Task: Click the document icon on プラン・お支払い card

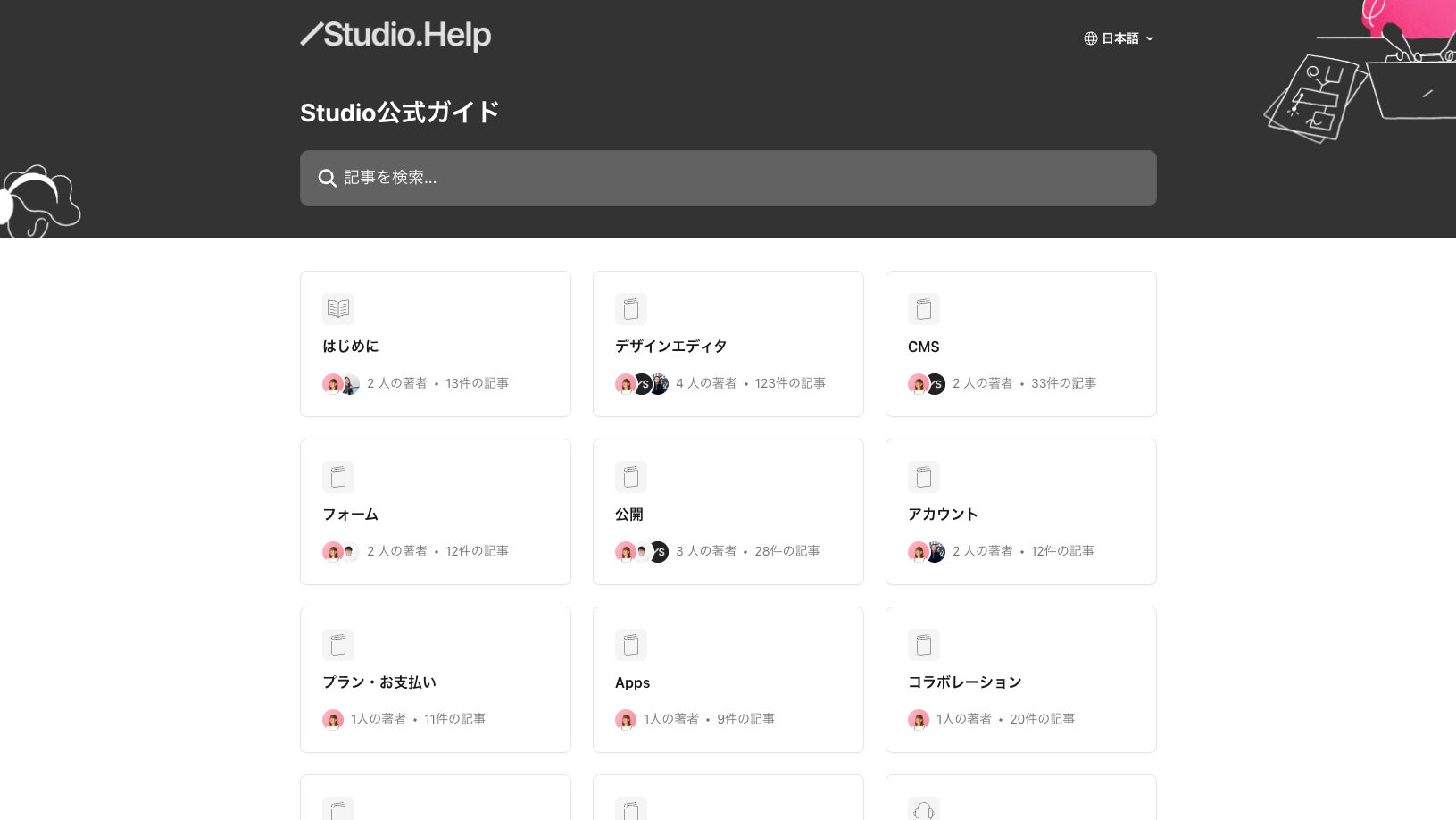Action: click(x=337, y=645)
